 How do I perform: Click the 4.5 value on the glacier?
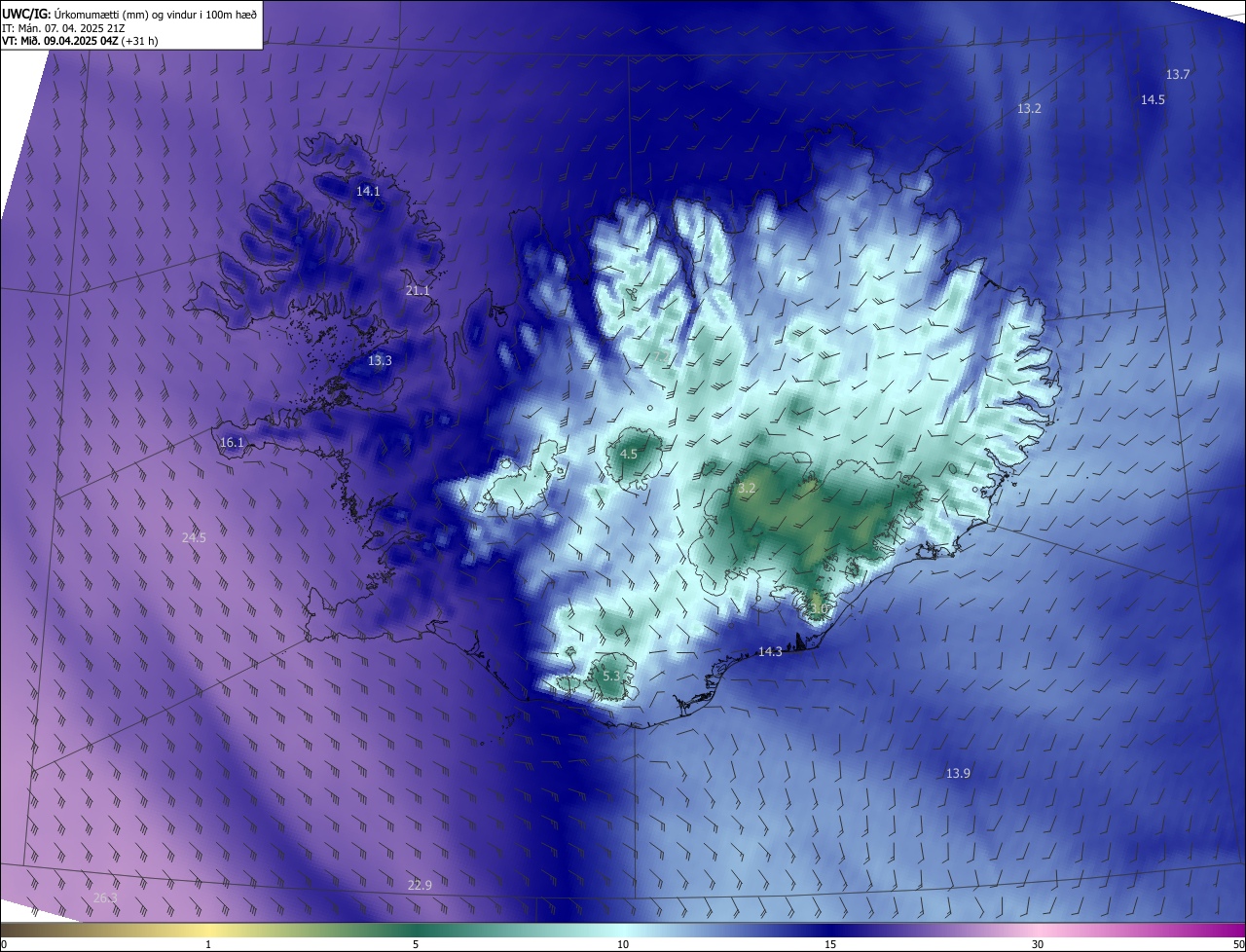[629, 455]
